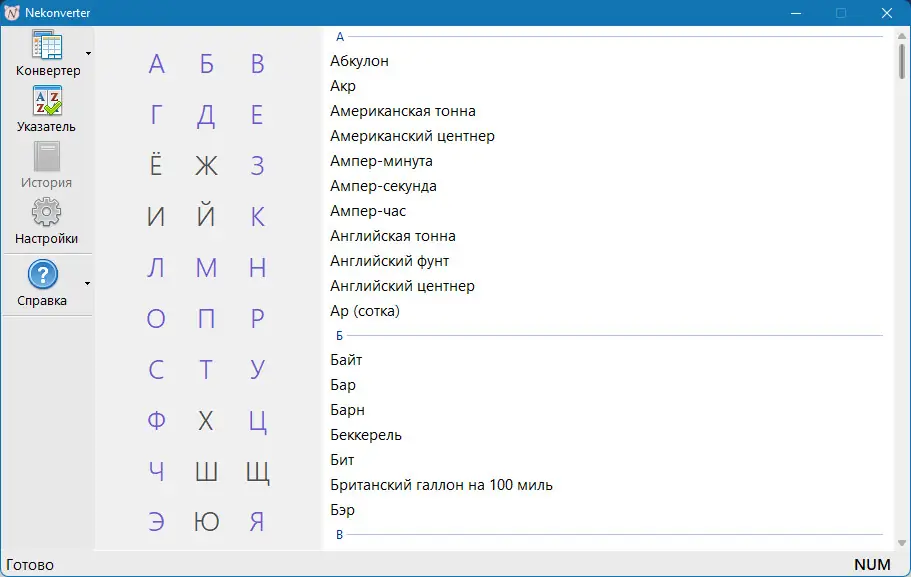Open the Конвертер panel

[46, 55]
